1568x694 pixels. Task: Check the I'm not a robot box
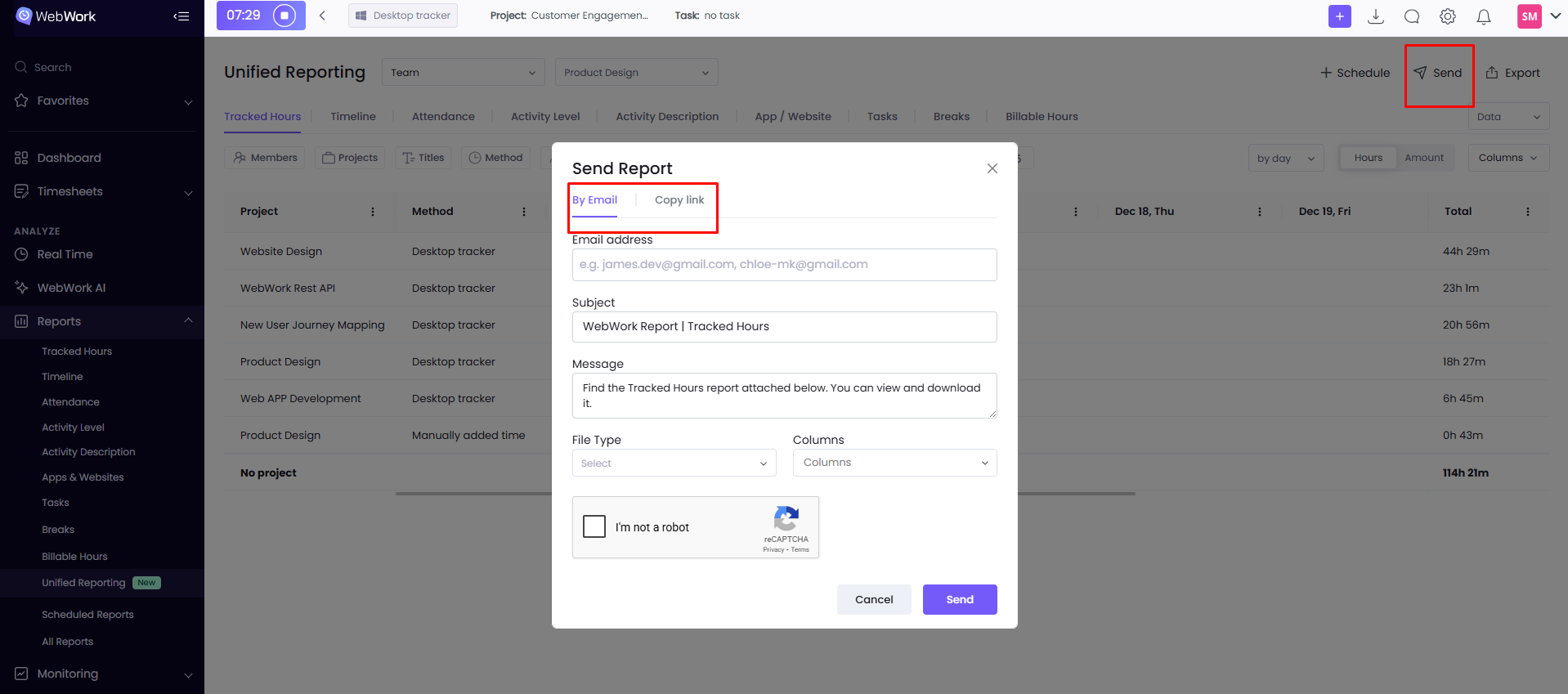coord(594,526)
